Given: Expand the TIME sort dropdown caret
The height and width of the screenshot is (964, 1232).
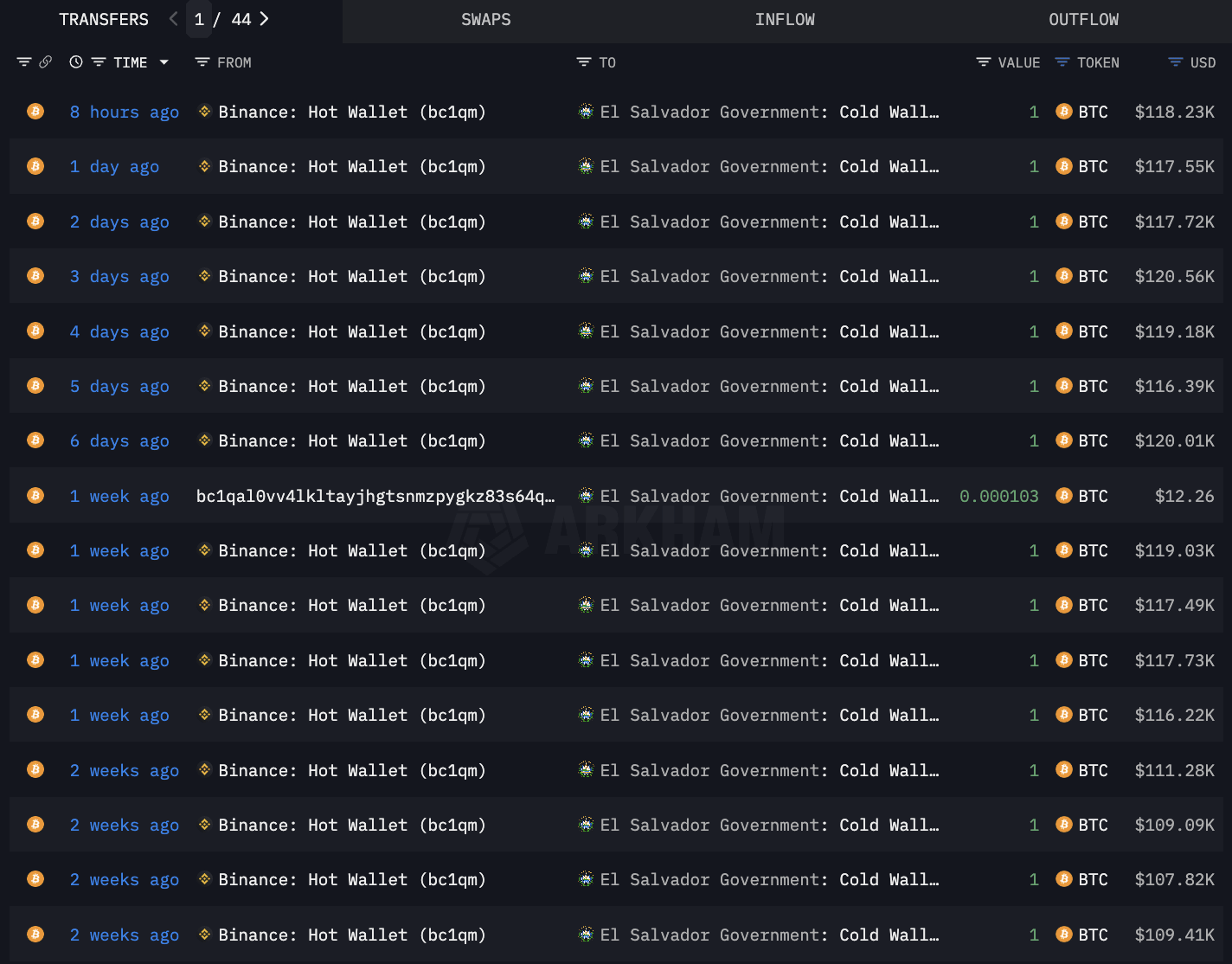Looking at the screenshot, I should pyautogui.click(x=164, y=62).
